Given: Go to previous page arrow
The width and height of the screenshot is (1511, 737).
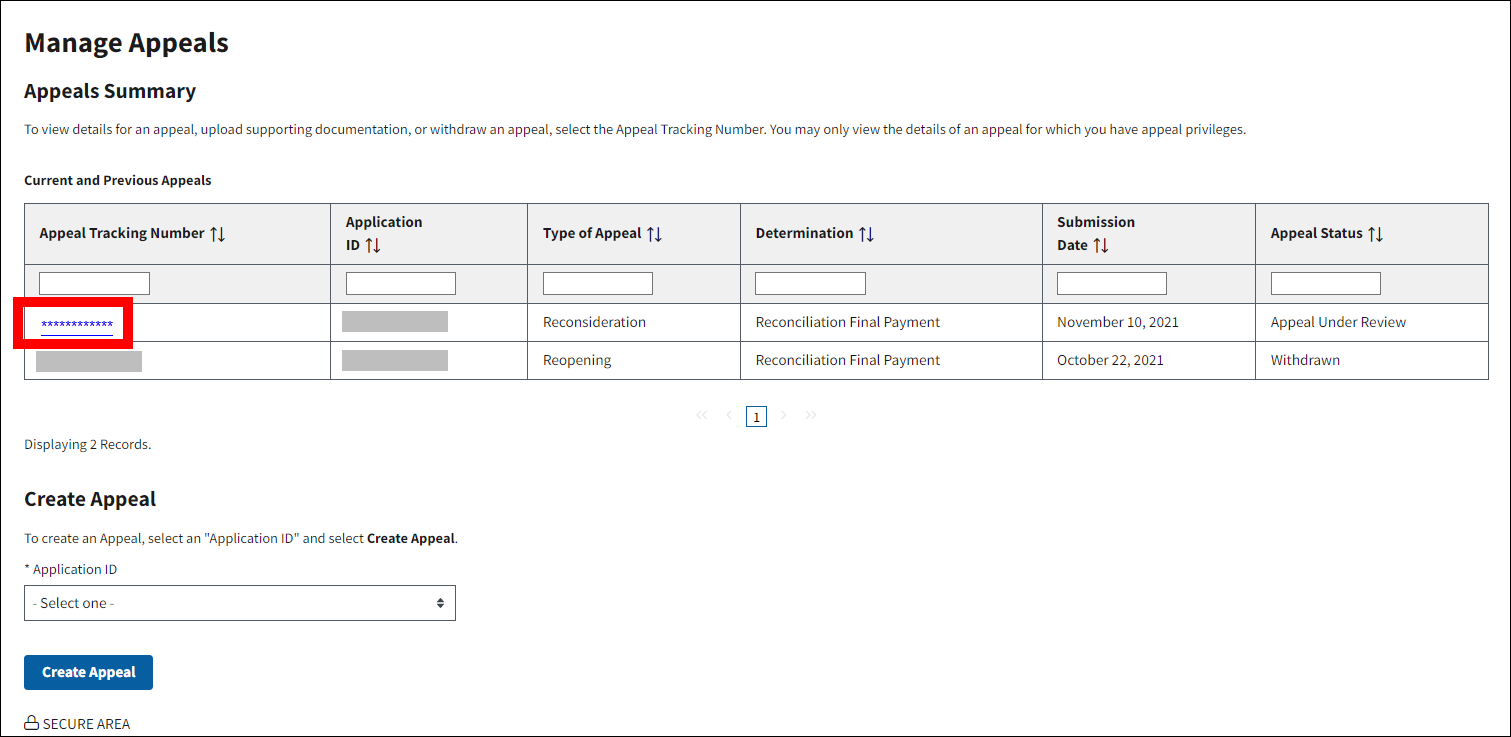Looking at the screenshot, I should click(x=729, y=415).
